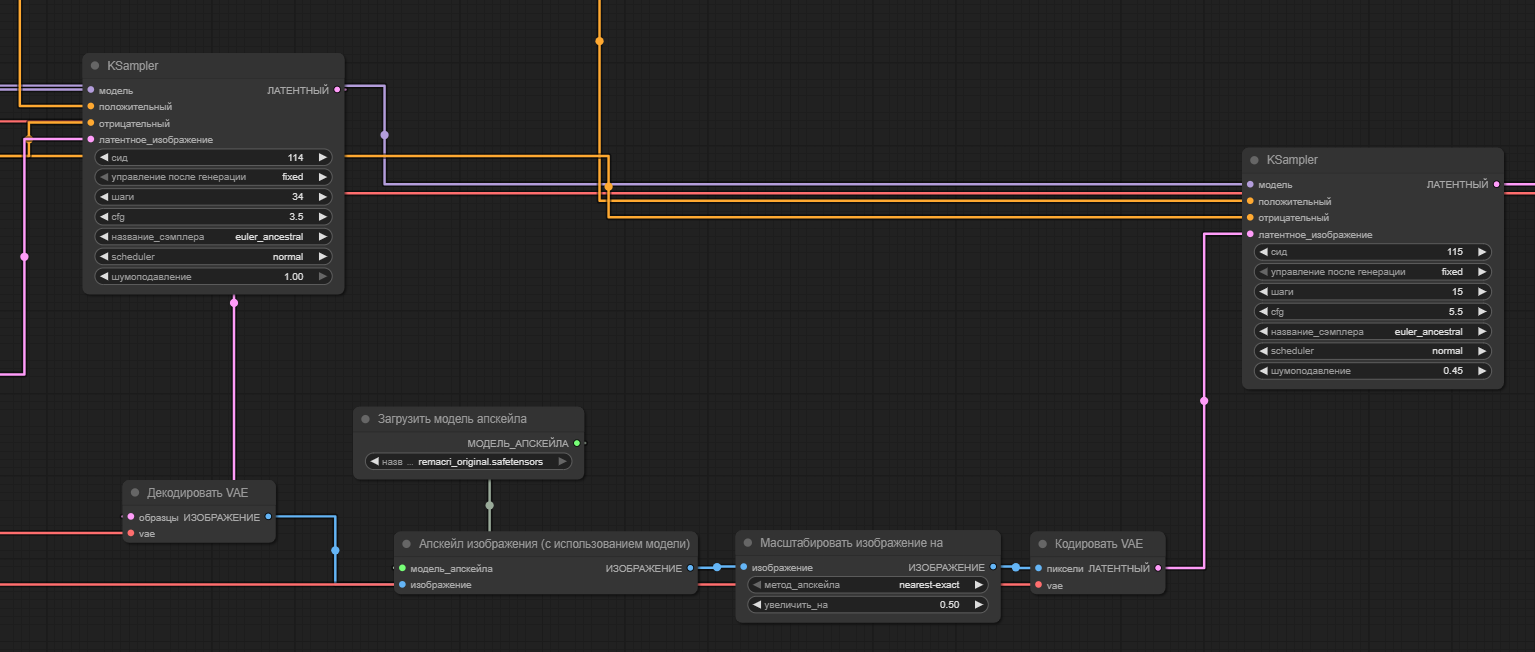The width and height of the screenshot is (1535, 652).
Task: Increase the сид value 114 with right arrow
Action: [x=323, y=157]
